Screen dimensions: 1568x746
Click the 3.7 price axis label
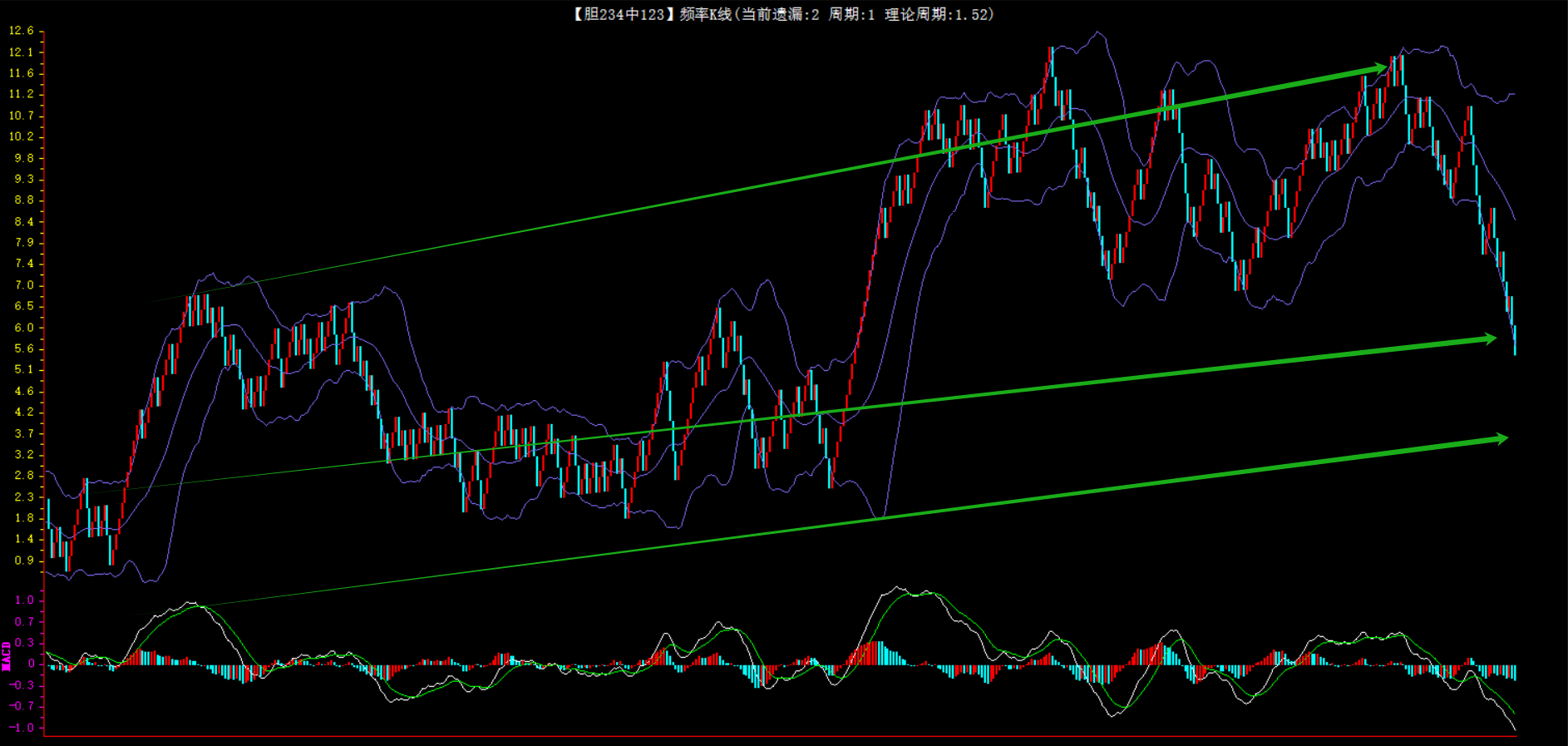point(25,433)
